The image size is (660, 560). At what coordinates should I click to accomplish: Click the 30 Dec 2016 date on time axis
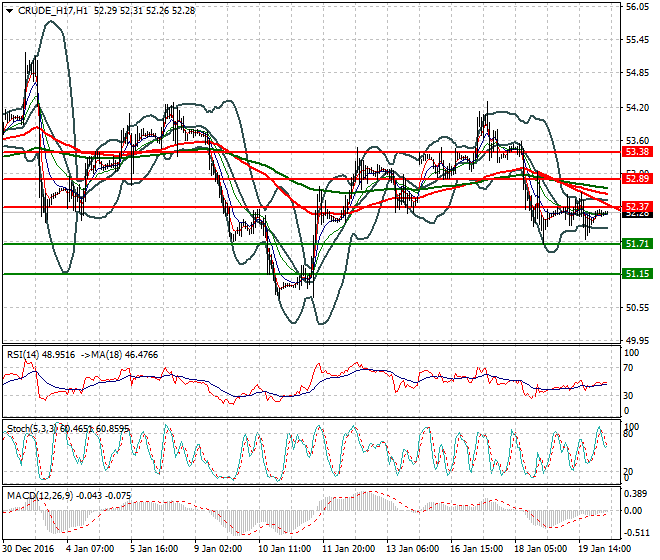[x=28, y=550]
